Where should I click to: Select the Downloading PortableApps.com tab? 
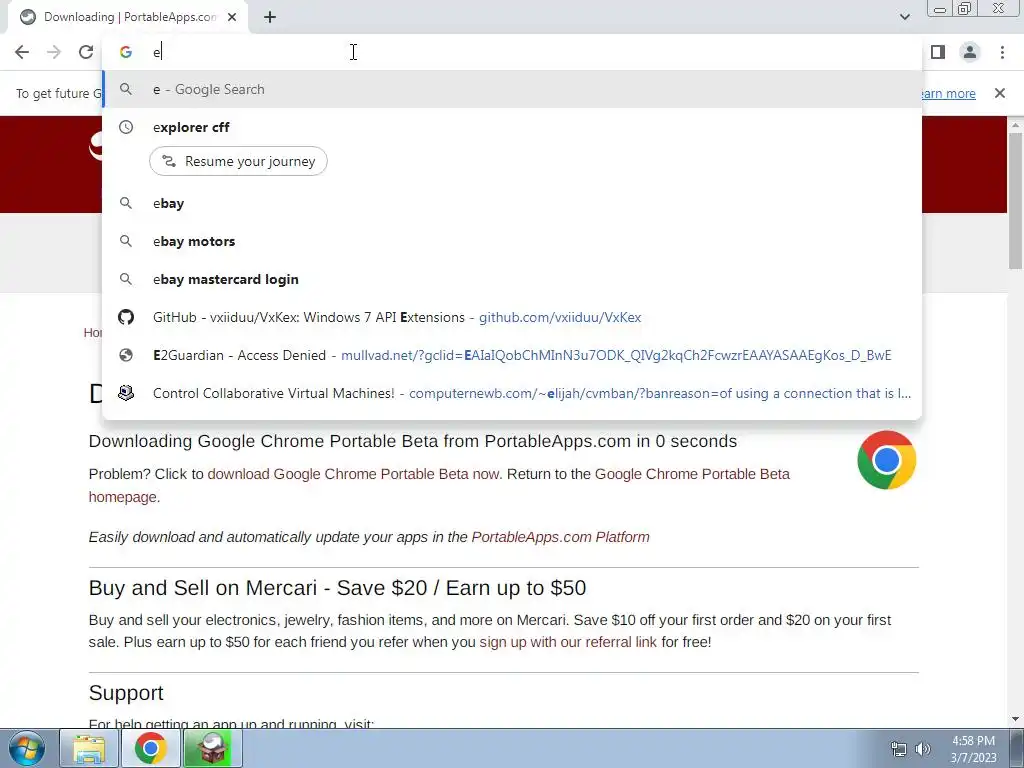point(129,17)
